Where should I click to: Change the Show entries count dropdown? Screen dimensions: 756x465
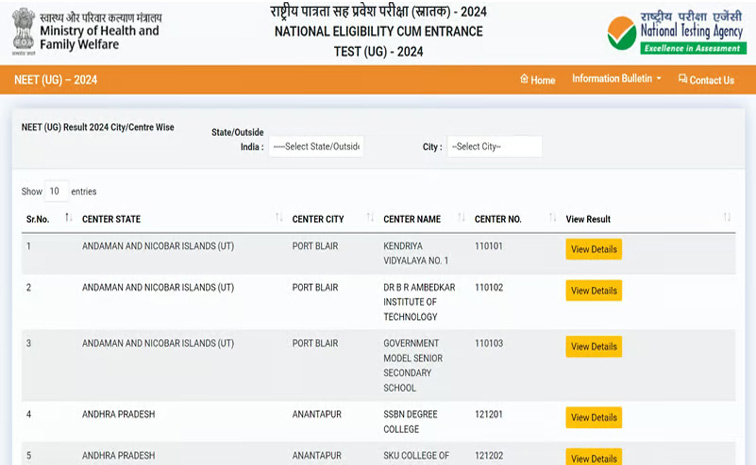(56, 191)
